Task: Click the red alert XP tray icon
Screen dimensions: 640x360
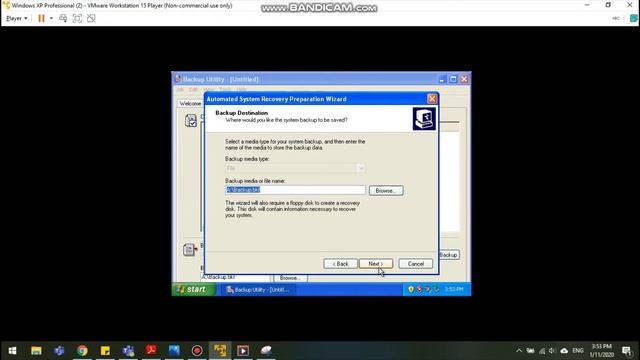Action: (x=419, y=289)
